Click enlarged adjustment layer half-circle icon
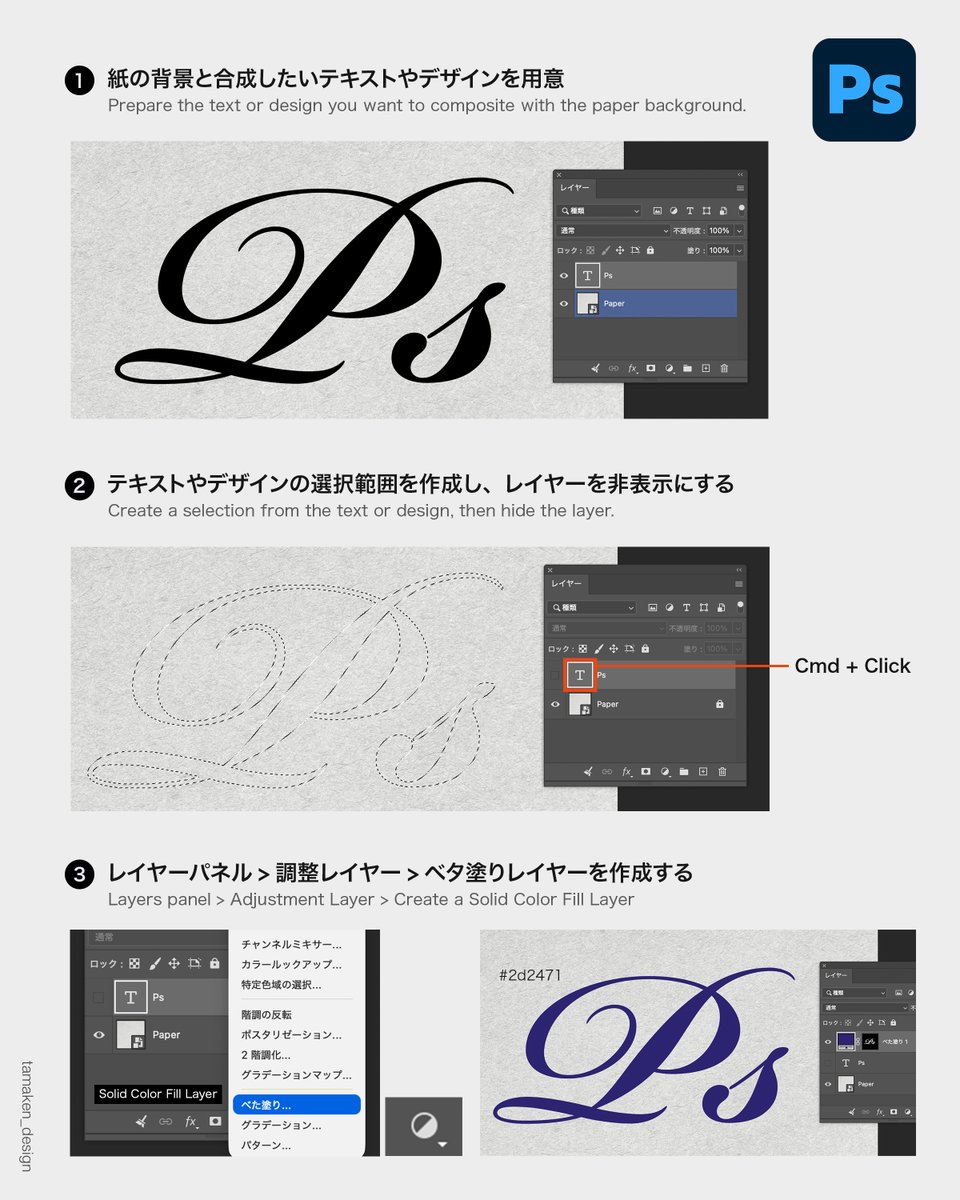Viewport: 960px width, 1200px height. [424, 1126]
